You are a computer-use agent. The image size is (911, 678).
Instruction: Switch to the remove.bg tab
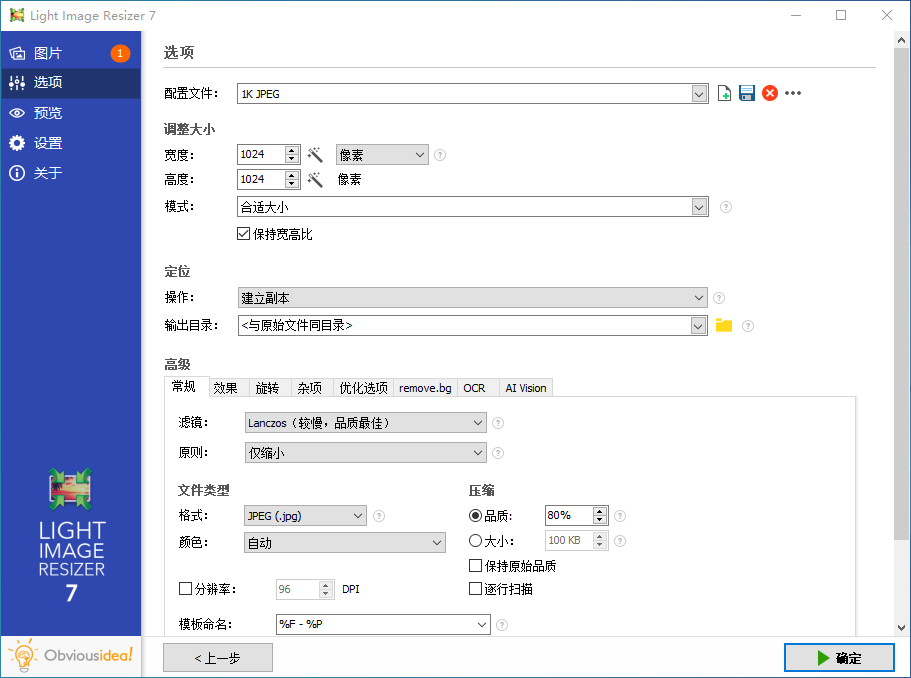click(425, 388)
